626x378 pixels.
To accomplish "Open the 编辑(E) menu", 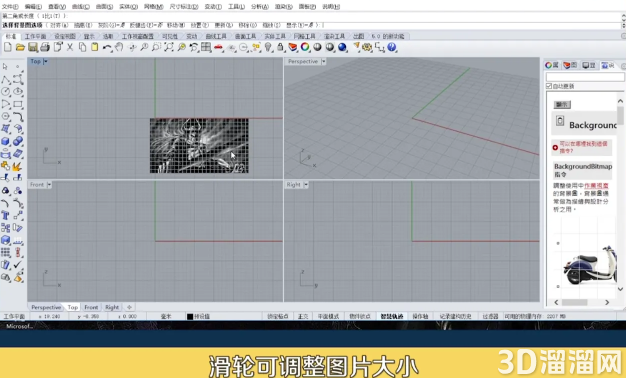I will [33, 6].
